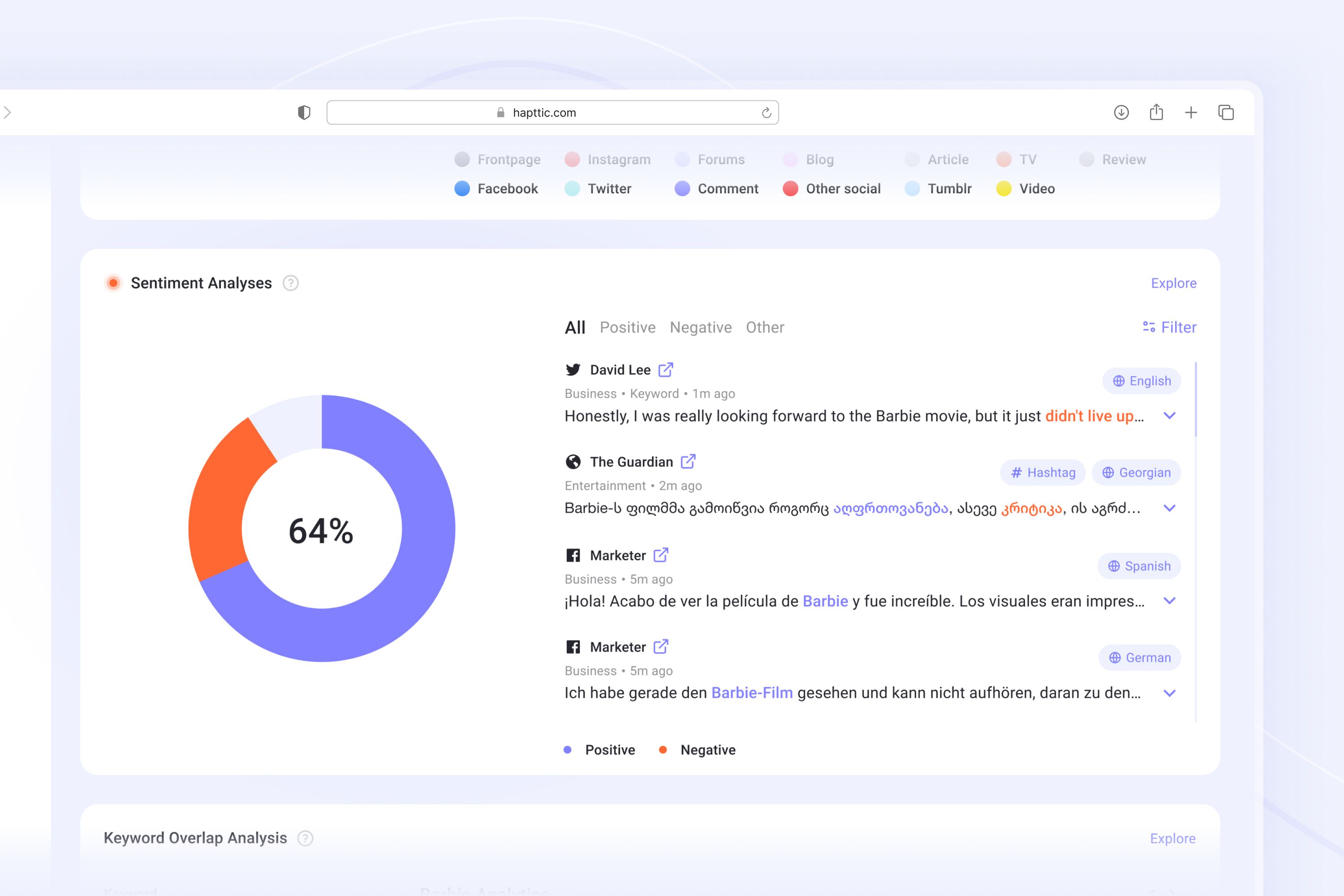
Task: Toggle Instagram source in legend
Action: point(607,159)
